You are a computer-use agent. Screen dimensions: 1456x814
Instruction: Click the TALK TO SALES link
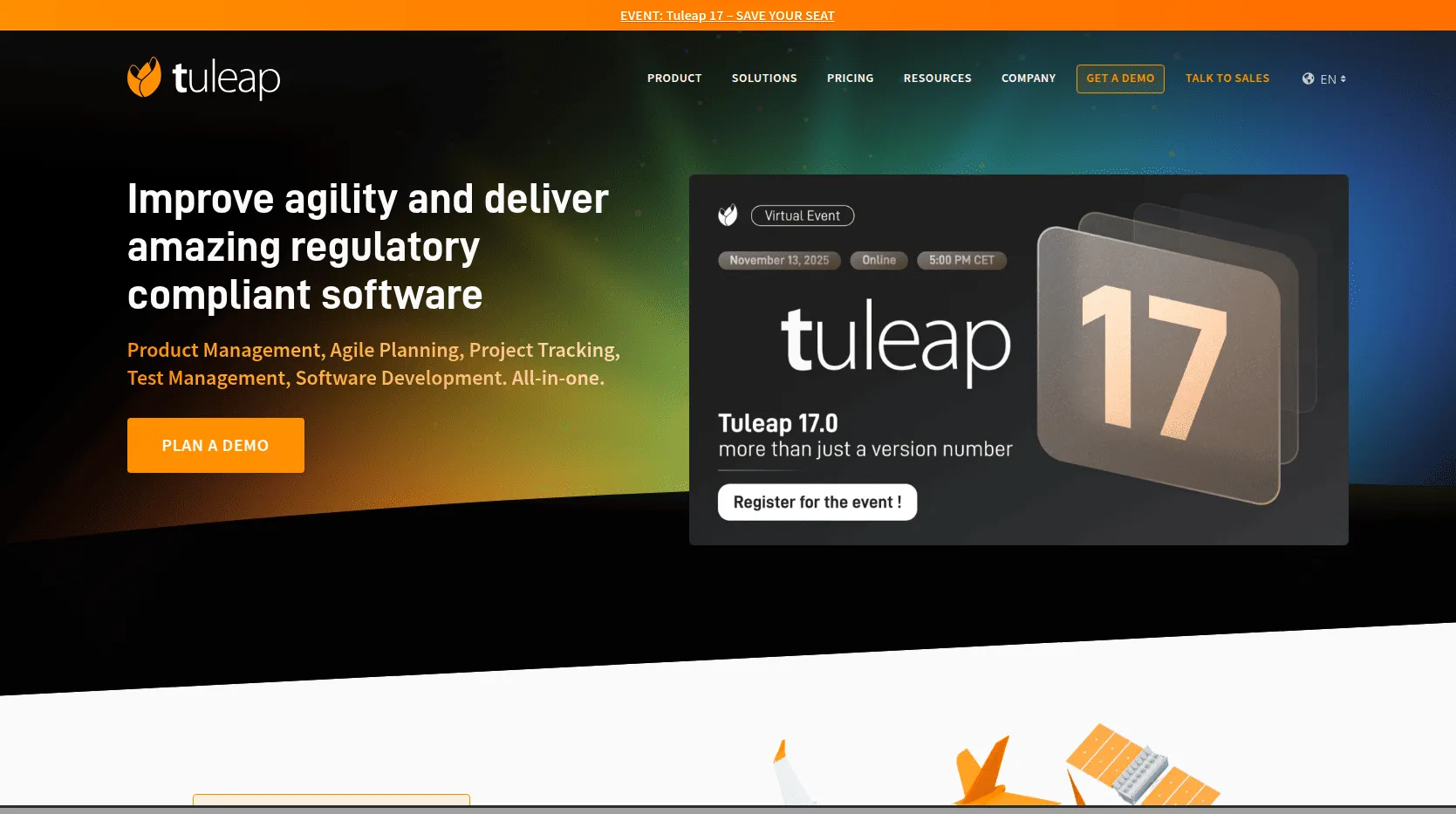pos(1227,79)
